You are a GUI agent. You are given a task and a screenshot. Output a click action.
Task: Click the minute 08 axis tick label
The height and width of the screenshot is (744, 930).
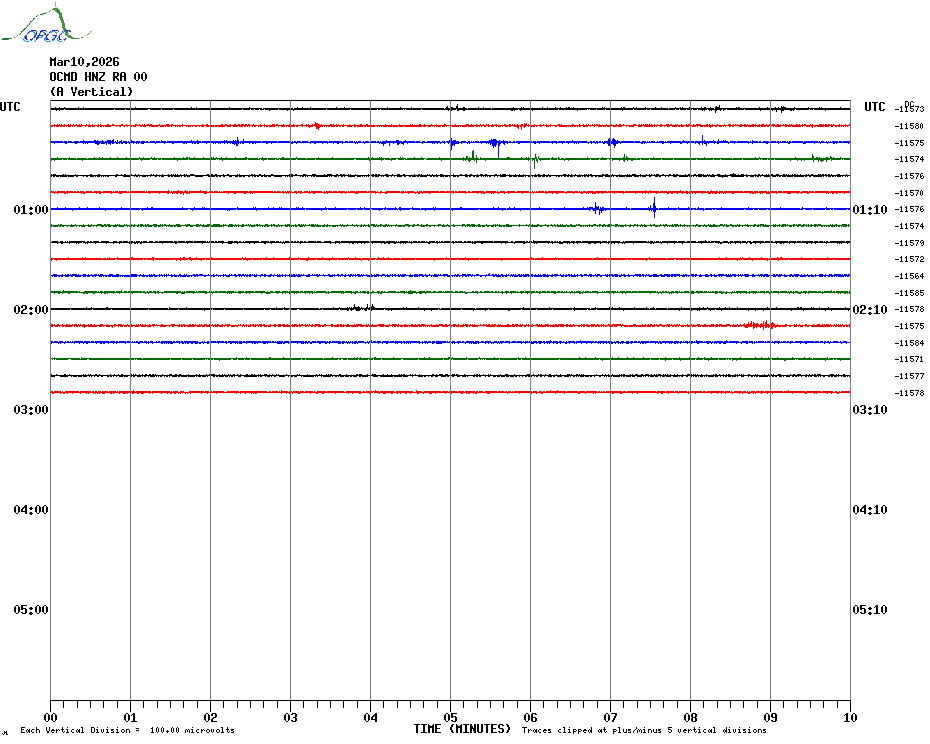[x=690, y=717]
